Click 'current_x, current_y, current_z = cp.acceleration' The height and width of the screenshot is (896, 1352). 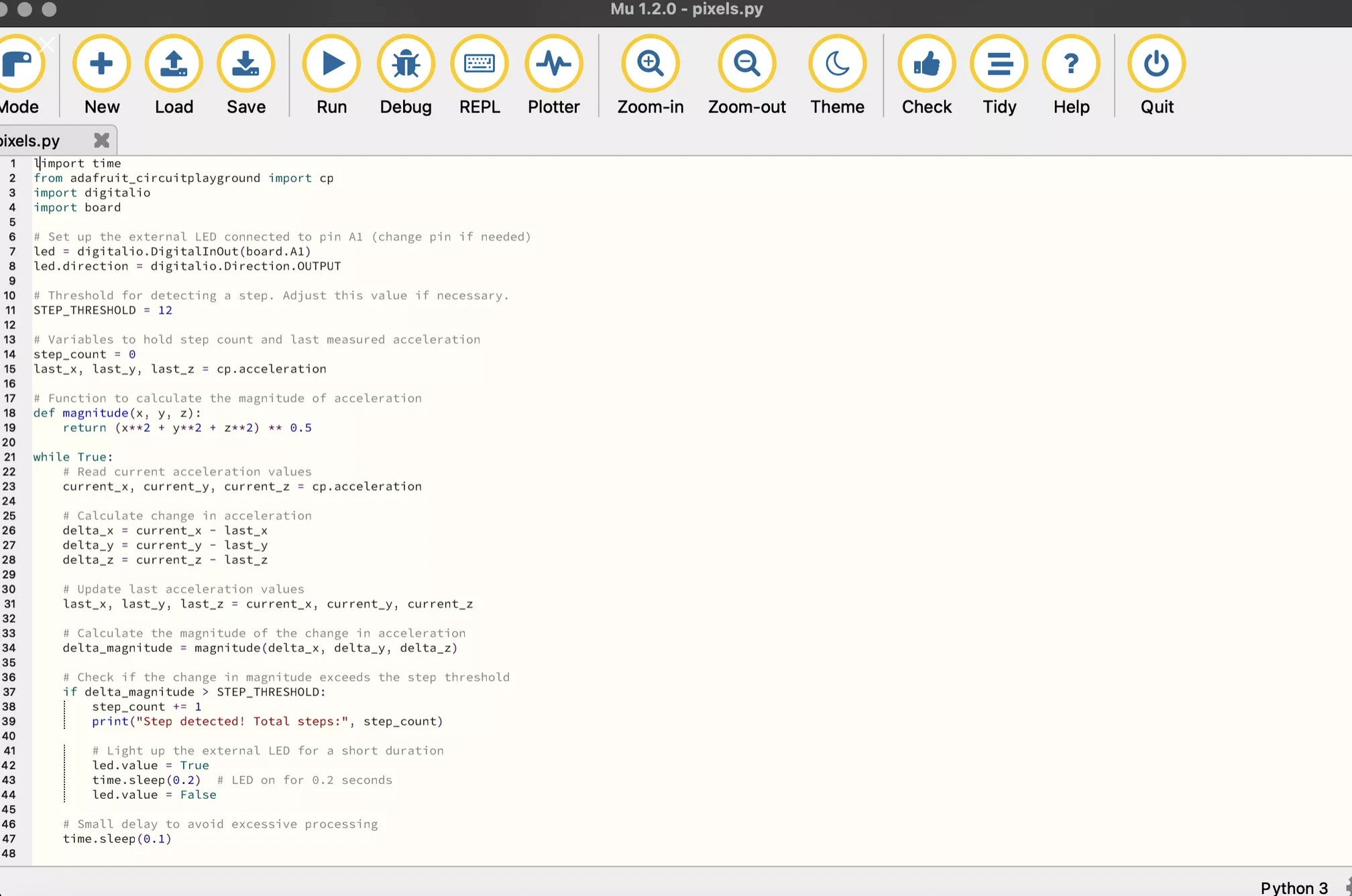[x=242, y=486]
